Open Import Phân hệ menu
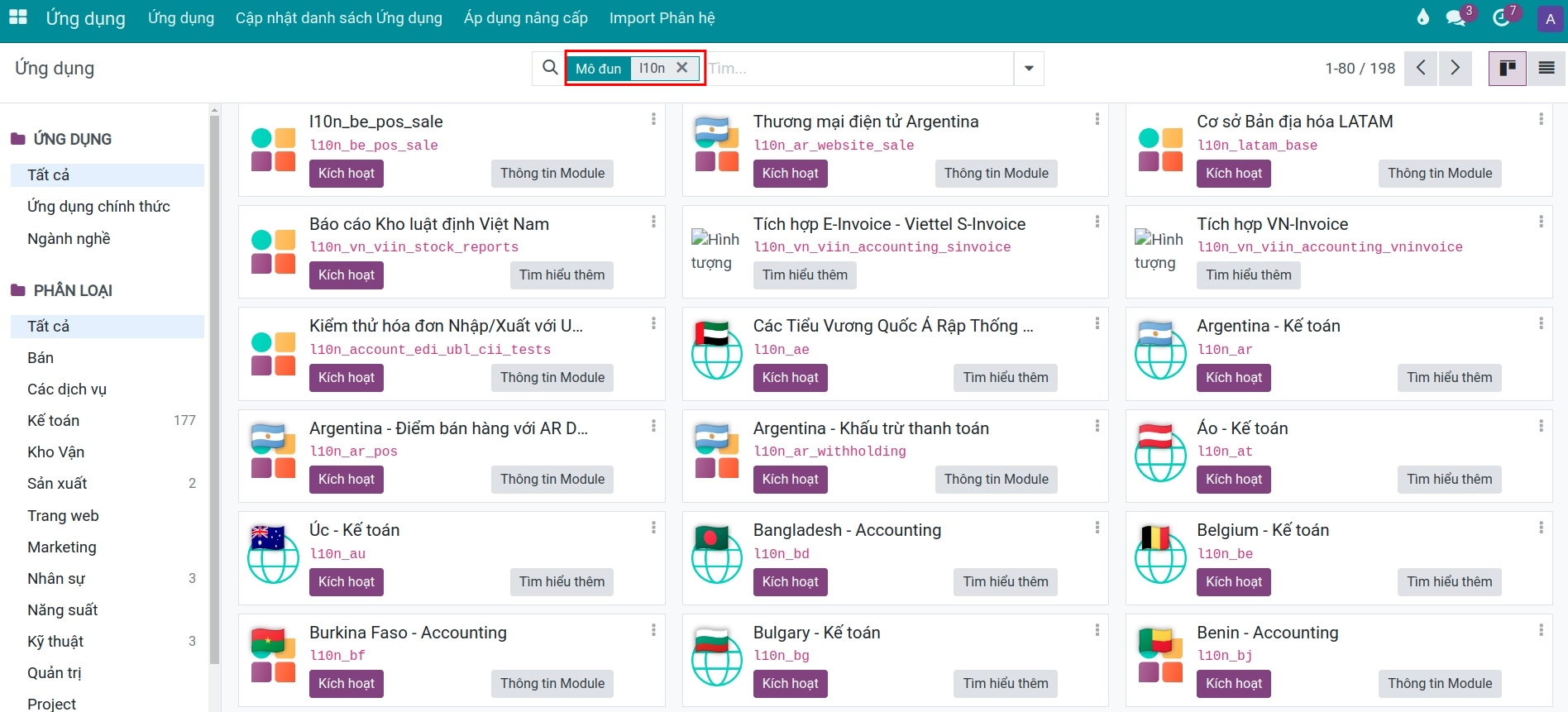1568x712 pixels. click(662, 18)
